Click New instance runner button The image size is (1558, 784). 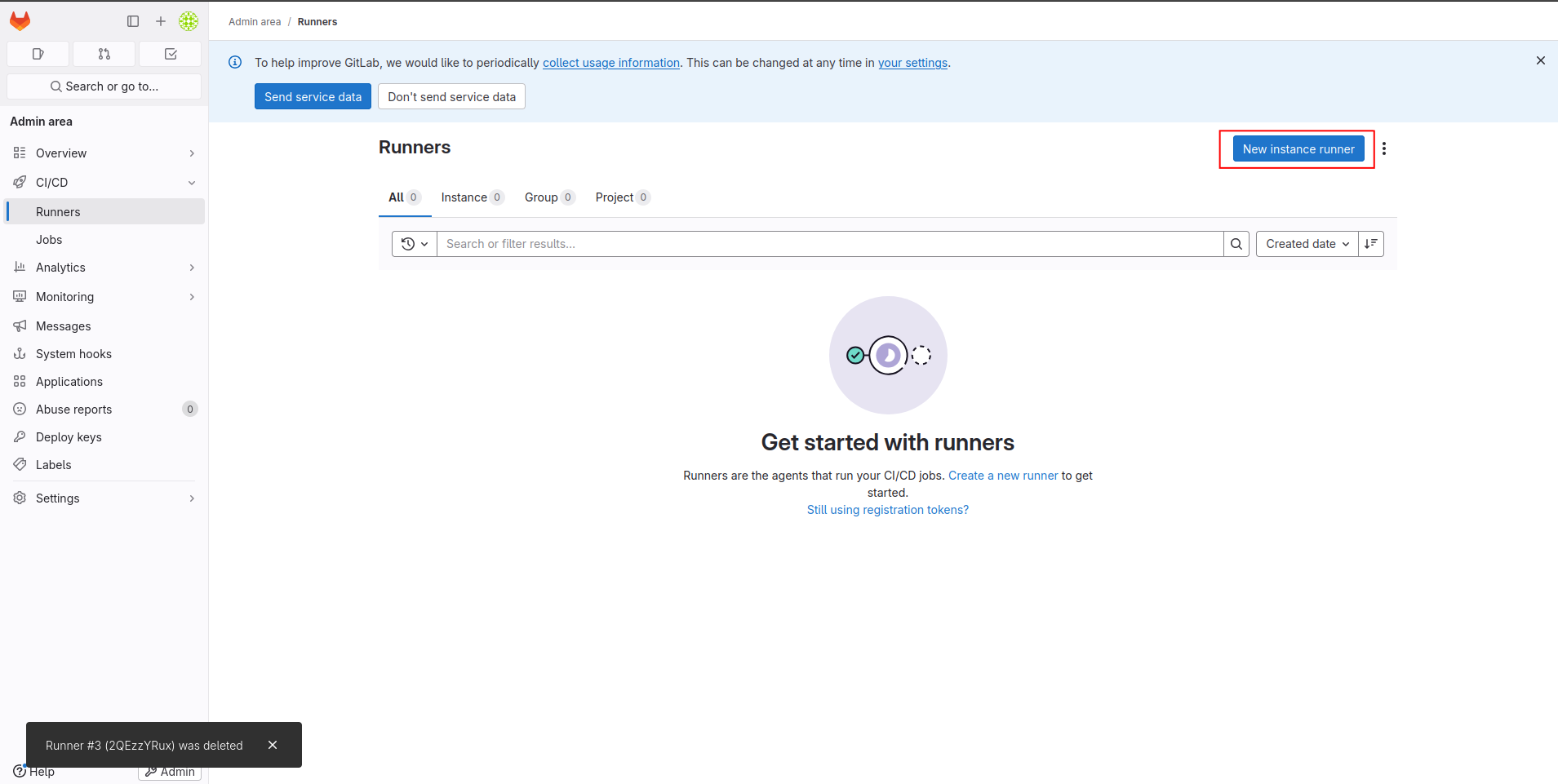pos(1298,149)
